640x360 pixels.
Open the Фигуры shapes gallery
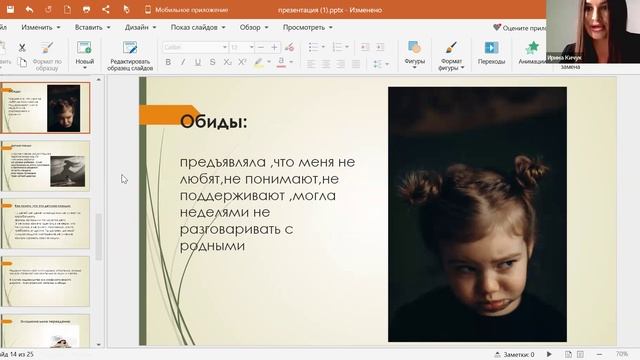tap(414, 55)
